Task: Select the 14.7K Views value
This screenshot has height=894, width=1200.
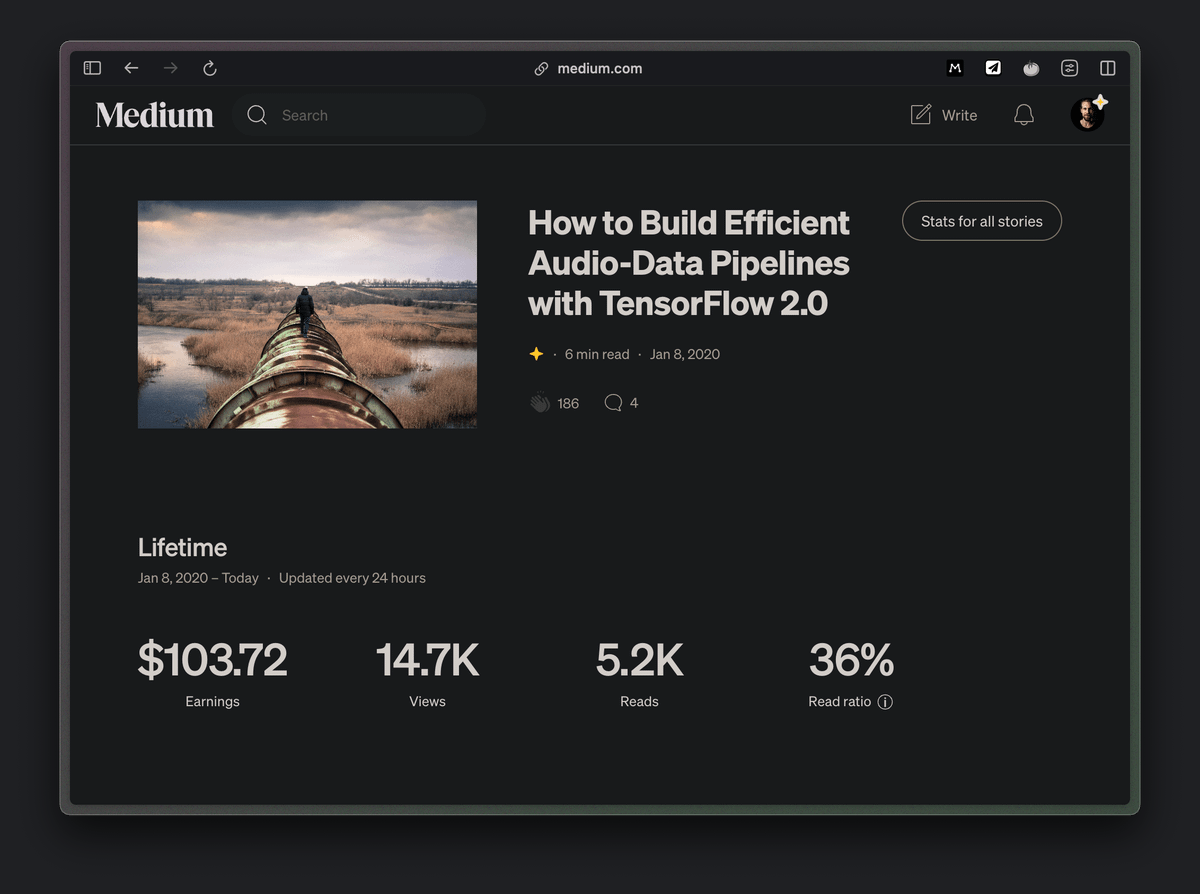Action: pos(427,660)
